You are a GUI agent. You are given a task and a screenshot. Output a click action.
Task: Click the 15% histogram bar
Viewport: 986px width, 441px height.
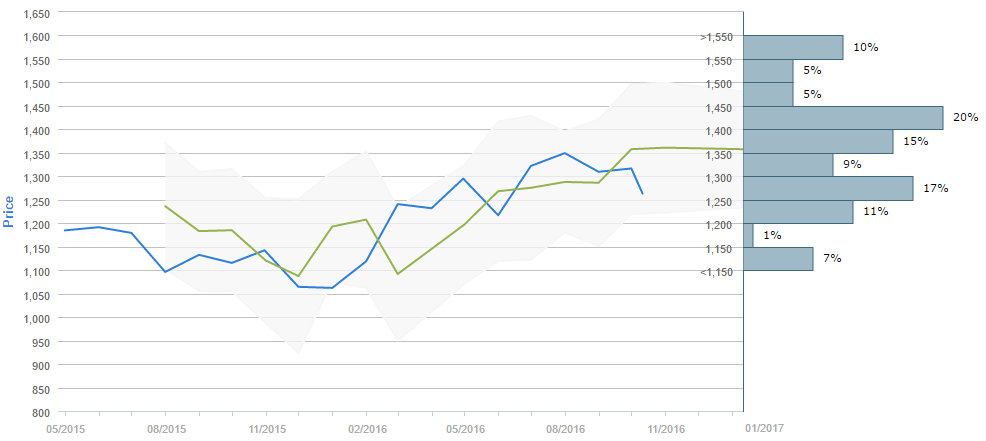[818, 141]
